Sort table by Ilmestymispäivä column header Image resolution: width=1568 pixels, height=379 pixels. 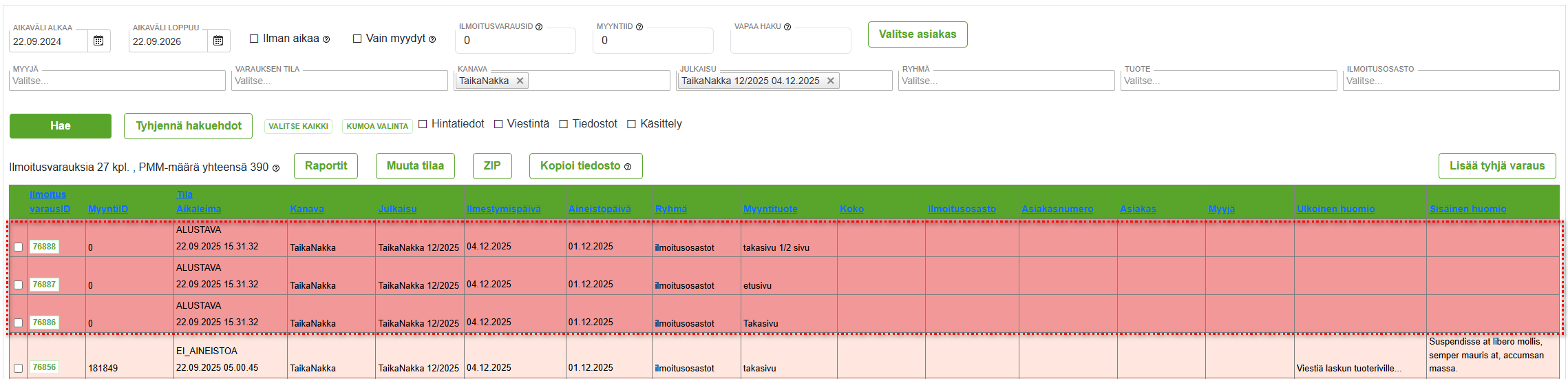coord(503,209)
